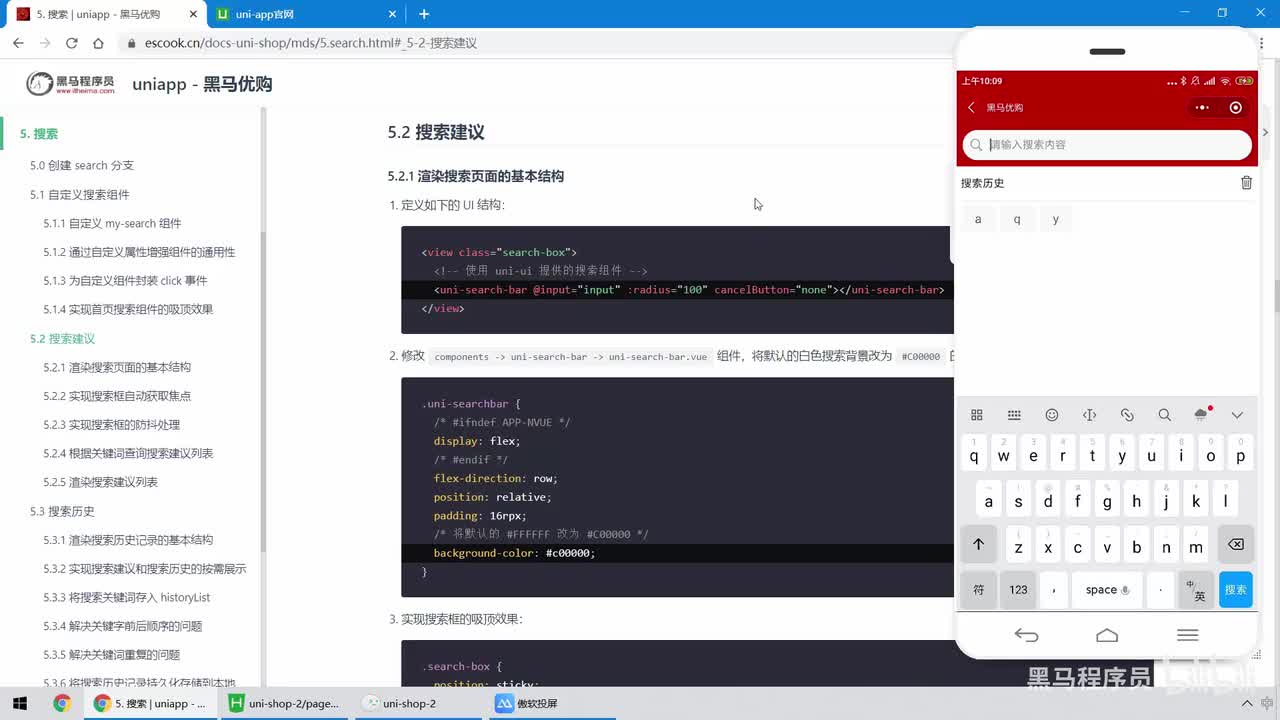This screenshot has height=720, width=1280.
Task: Tap phone navigation back arrow
Action: (1026, 635)
